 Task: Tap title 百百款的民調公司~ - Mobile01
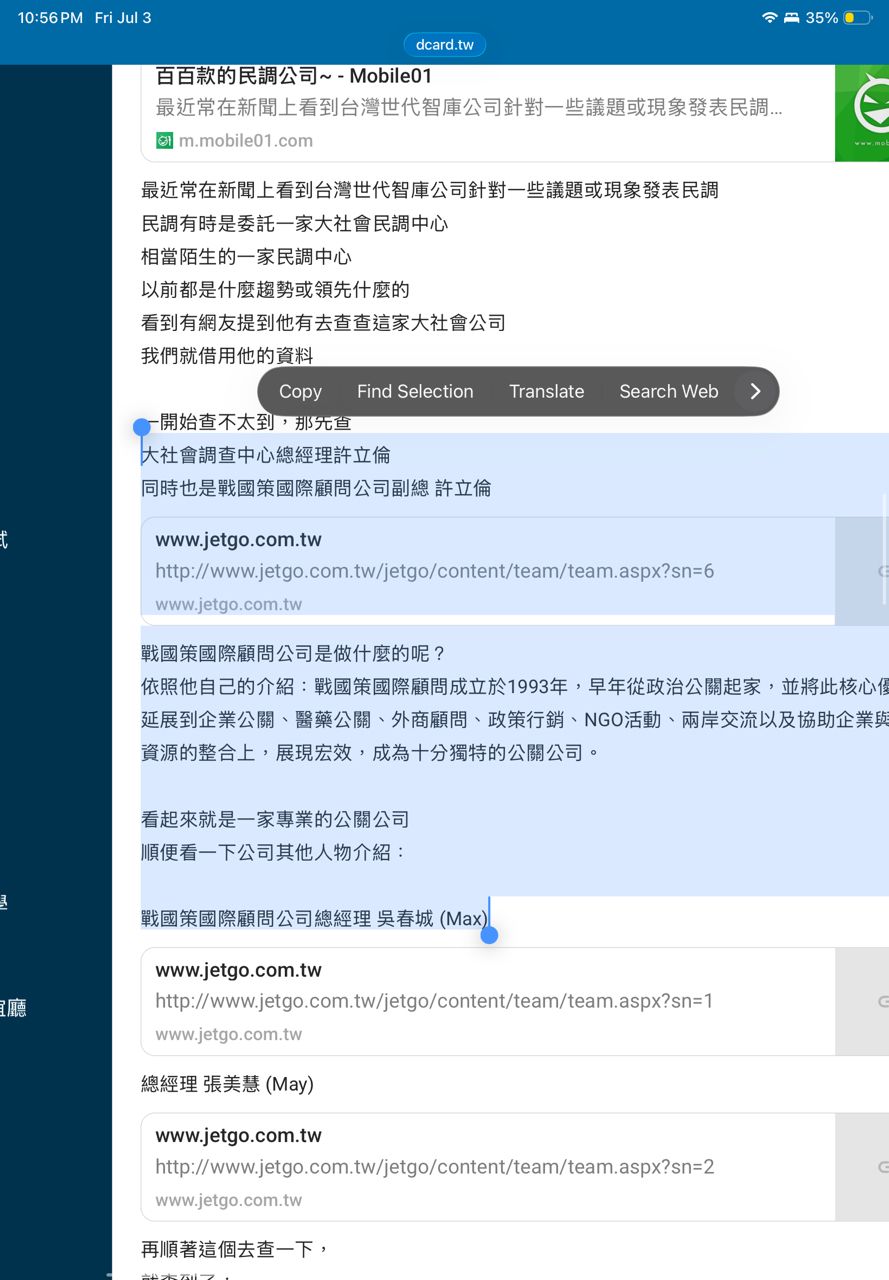294,75
